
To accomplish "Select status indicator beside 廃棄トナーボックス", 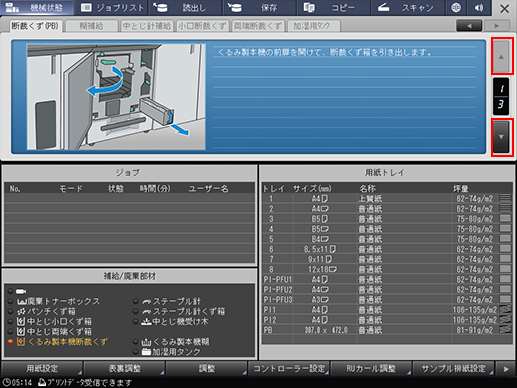I will [11, 302].
